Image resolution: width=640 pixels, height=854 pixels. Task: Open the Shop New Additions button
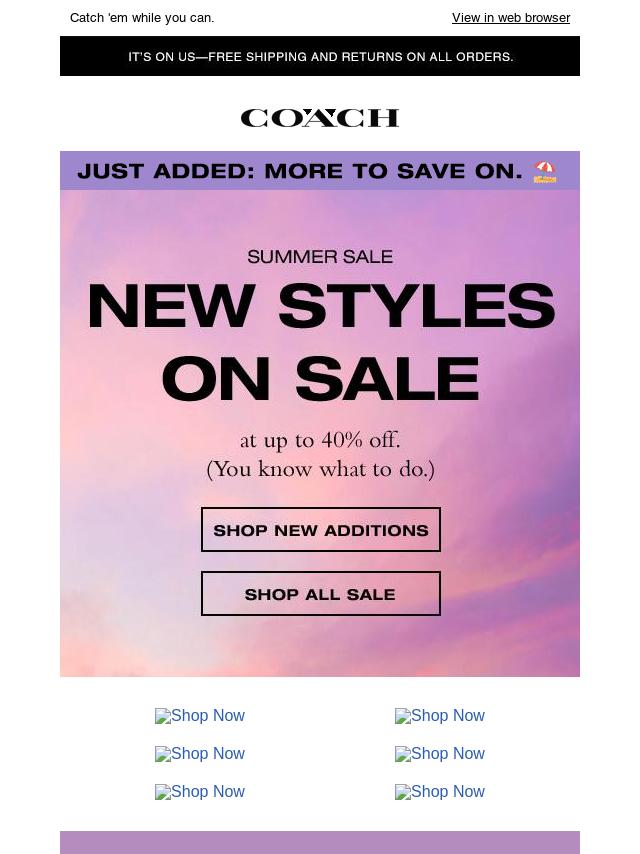point(321,529)
